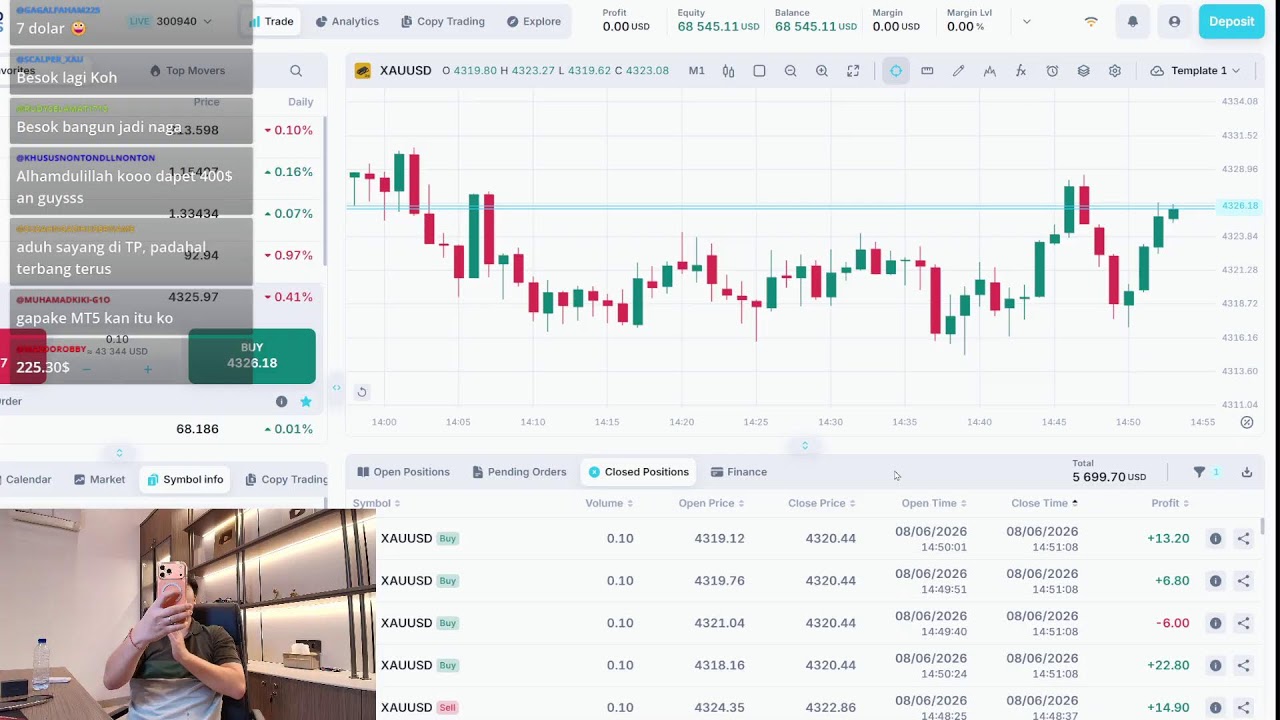Open the closed positions filter
This screenshot has height=720, width=1280.
pyautogui.click(x=1199, y=472)
